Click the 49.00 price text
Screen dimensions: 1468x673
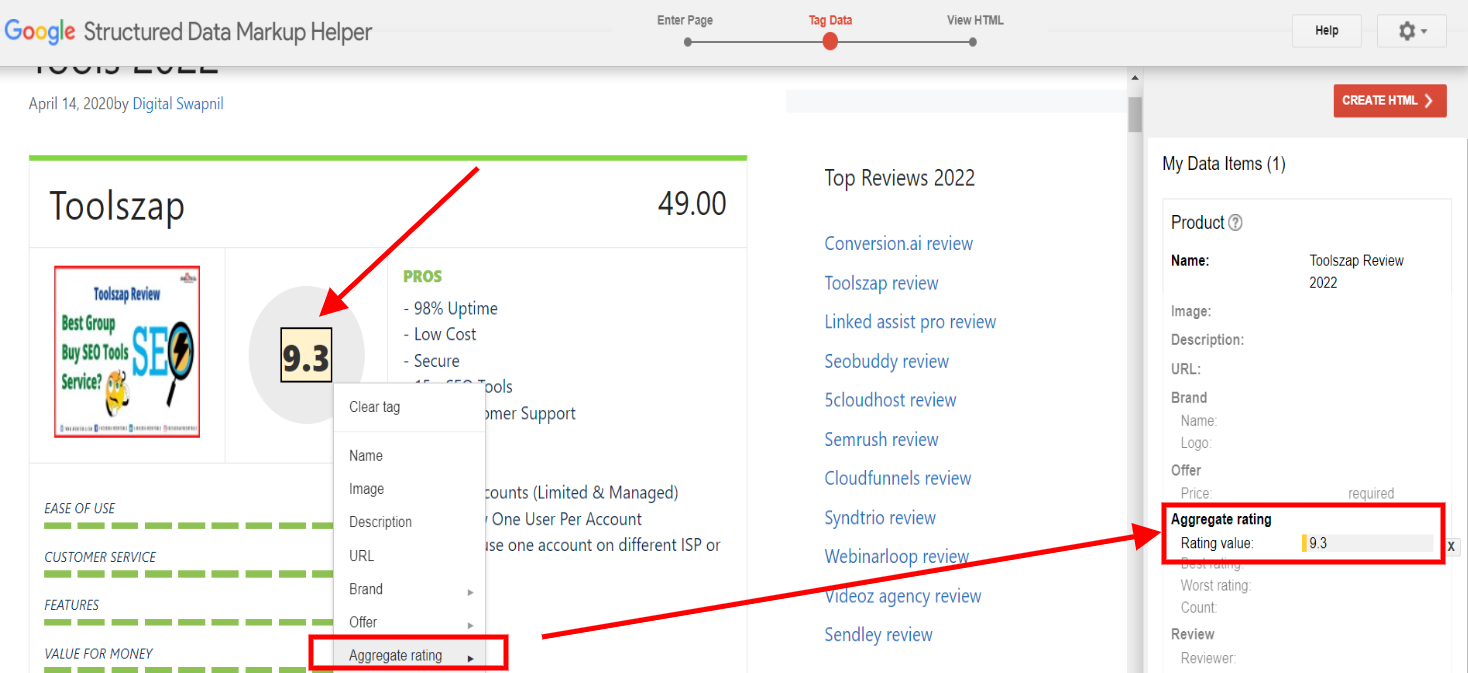point(692,204)
